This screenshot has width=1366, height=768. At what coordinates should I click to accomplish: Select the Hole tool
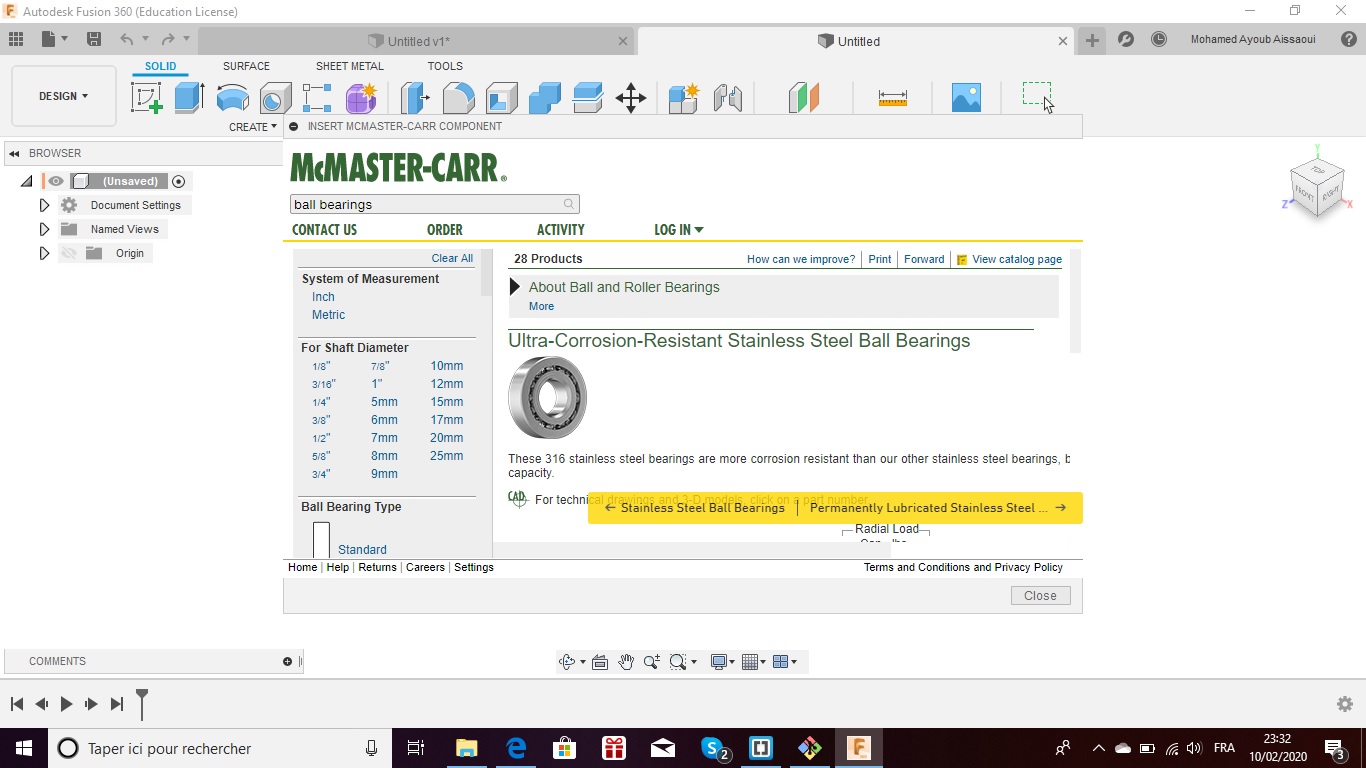275,98
